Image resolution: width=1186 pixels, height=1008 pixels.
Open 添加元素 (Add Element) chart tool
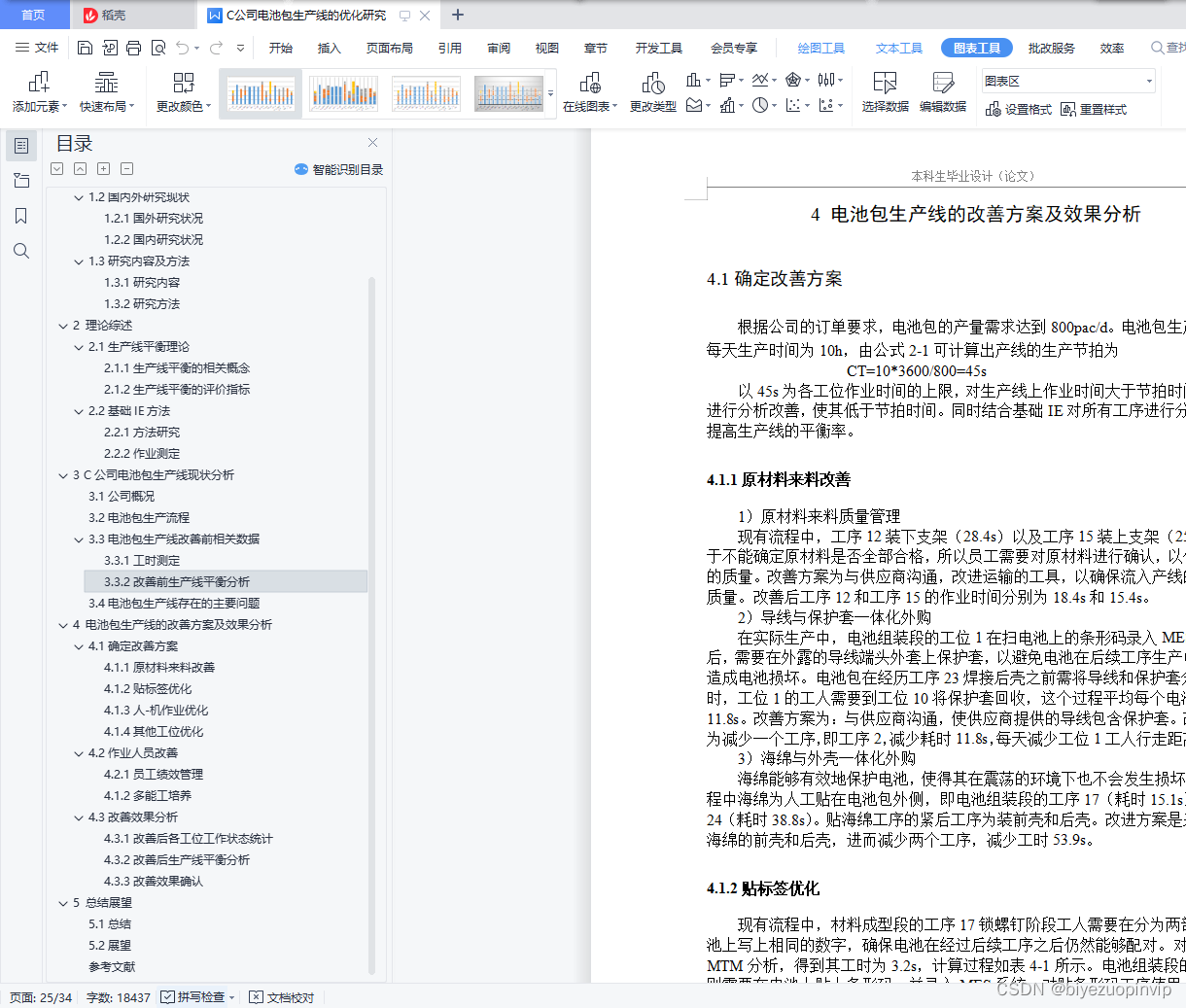coord(39,92)
